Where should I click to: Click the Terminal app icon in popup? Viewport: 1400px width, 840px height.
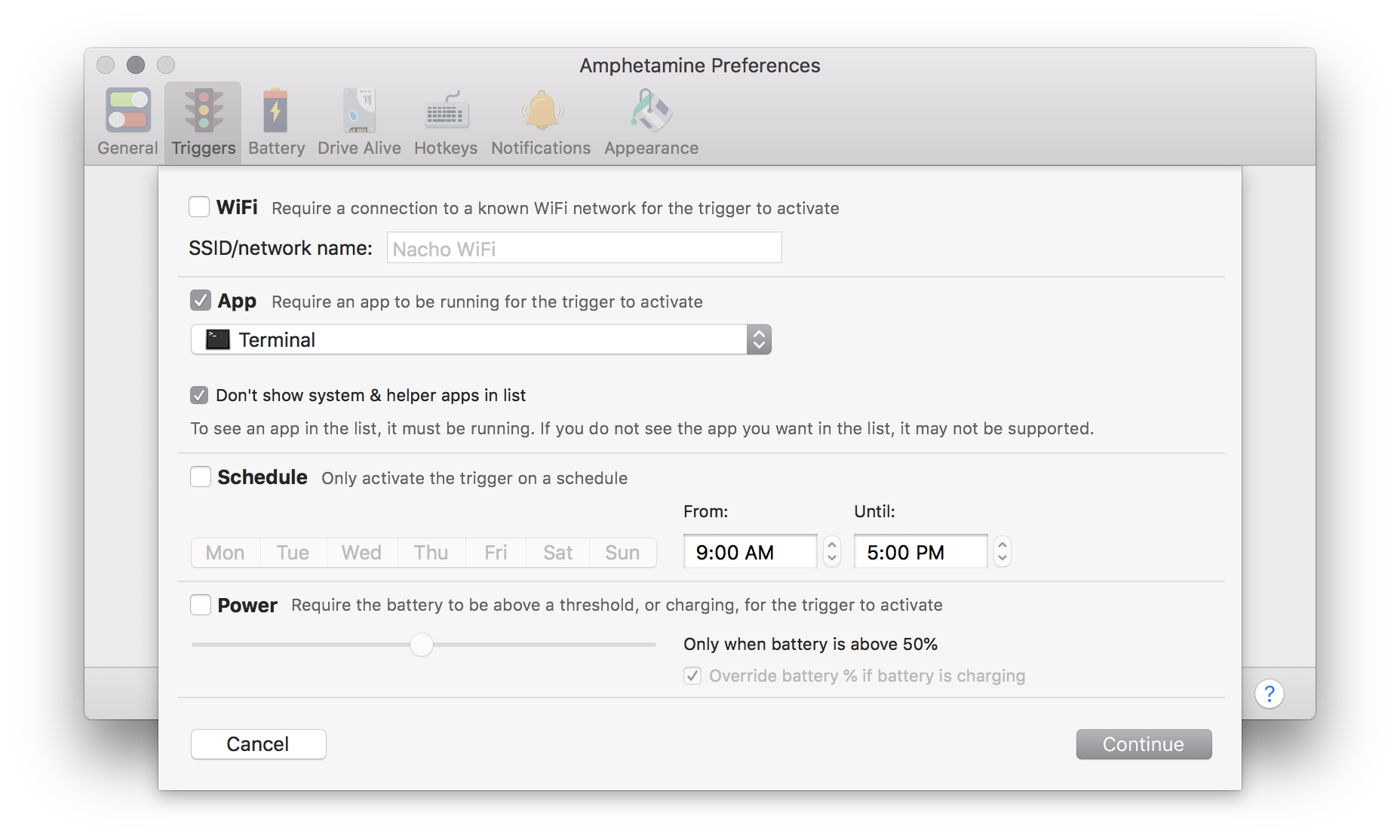218,339
